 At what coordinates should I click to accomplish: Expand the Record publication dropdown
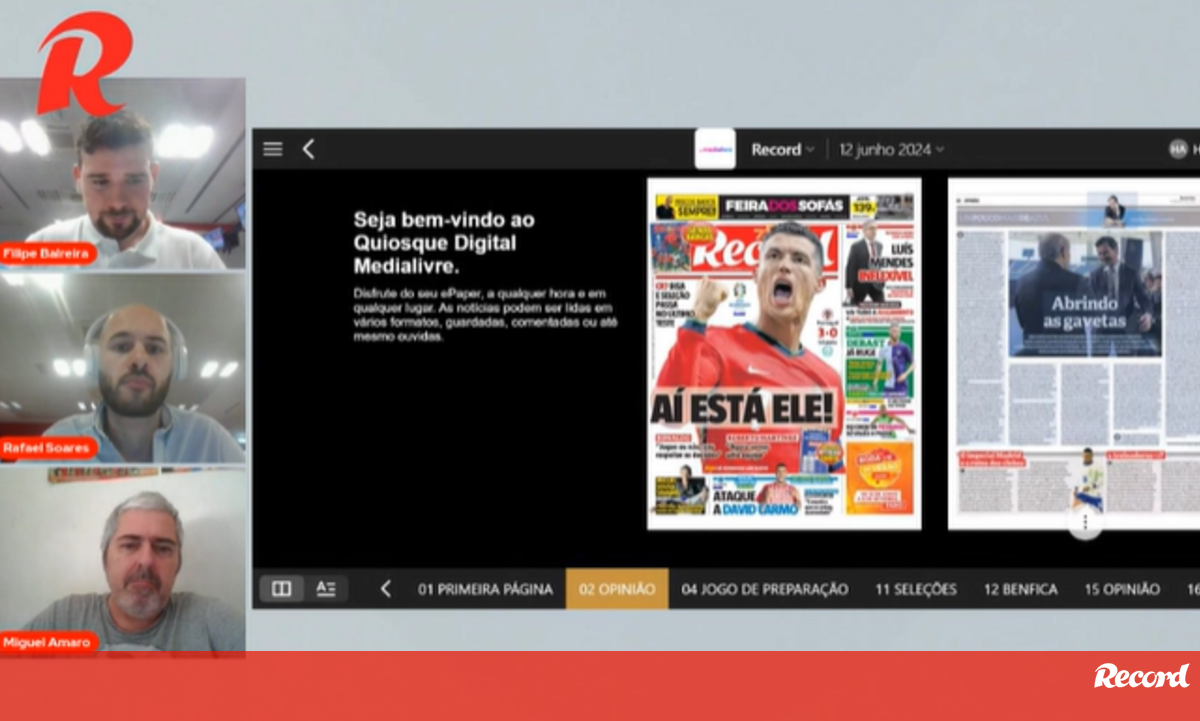point(782,149)
